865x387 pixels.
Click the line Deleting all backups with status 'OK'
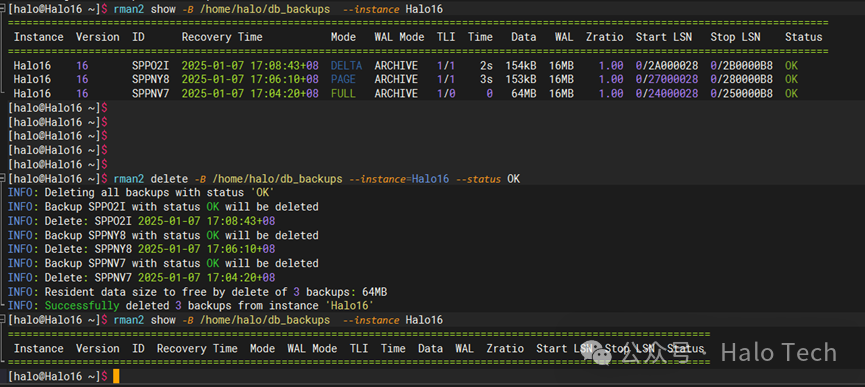tap(141, 193)
